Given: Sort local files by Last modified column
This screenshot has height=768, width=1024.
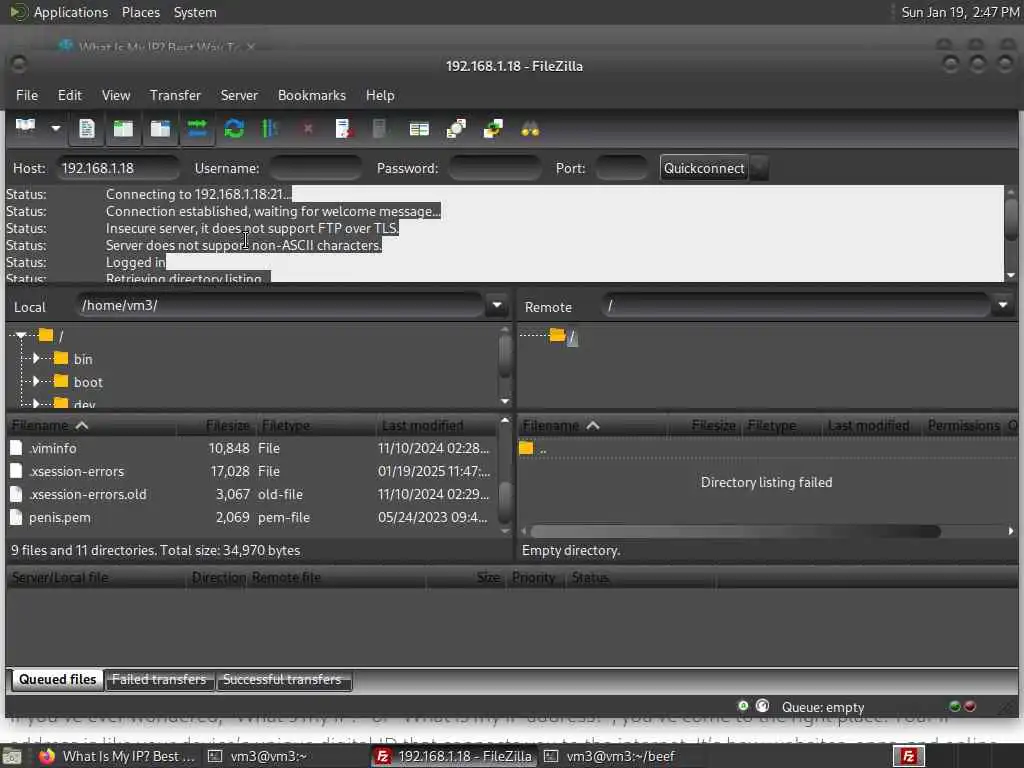Looking at the screenshot, I should [436, 426].
